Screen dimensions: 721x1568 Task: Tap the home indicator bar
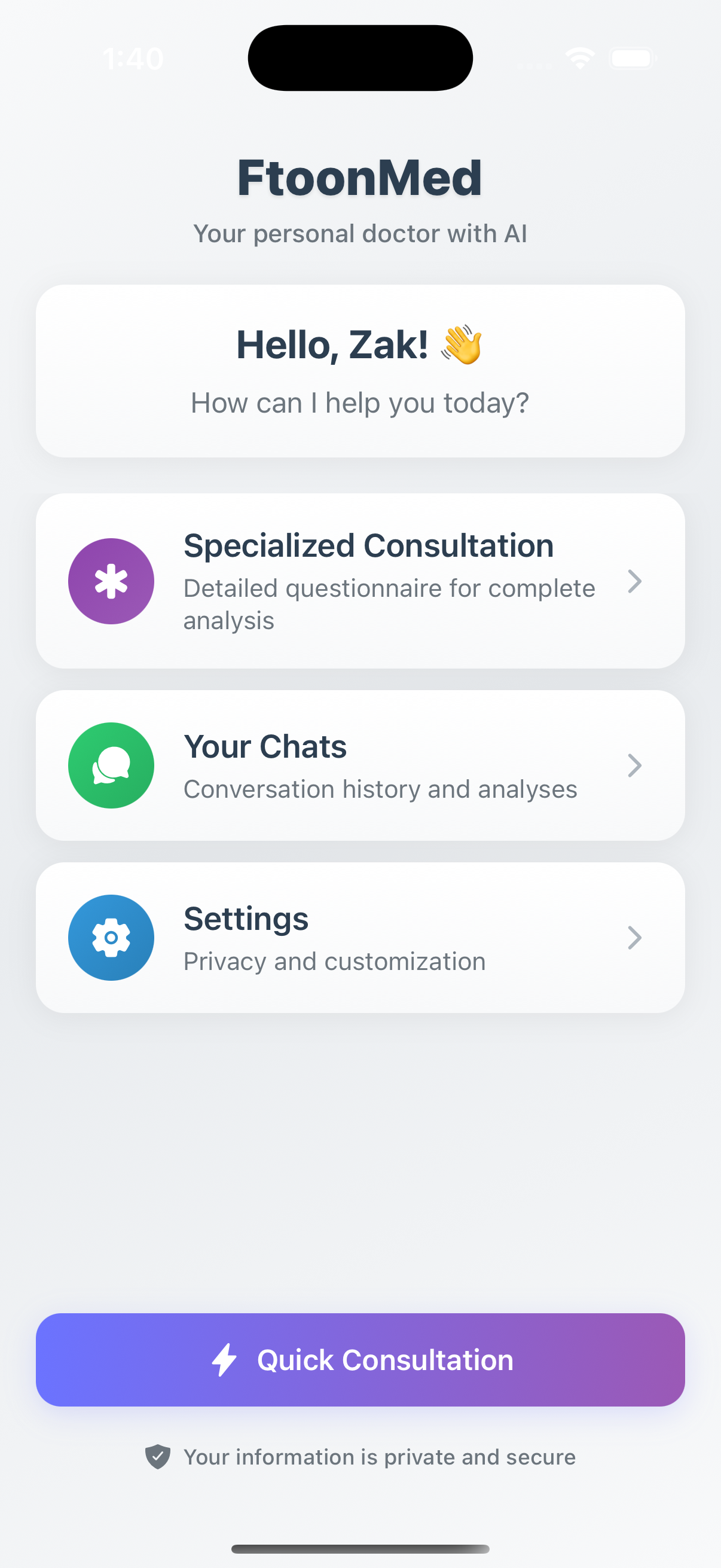pos(360,1548)
